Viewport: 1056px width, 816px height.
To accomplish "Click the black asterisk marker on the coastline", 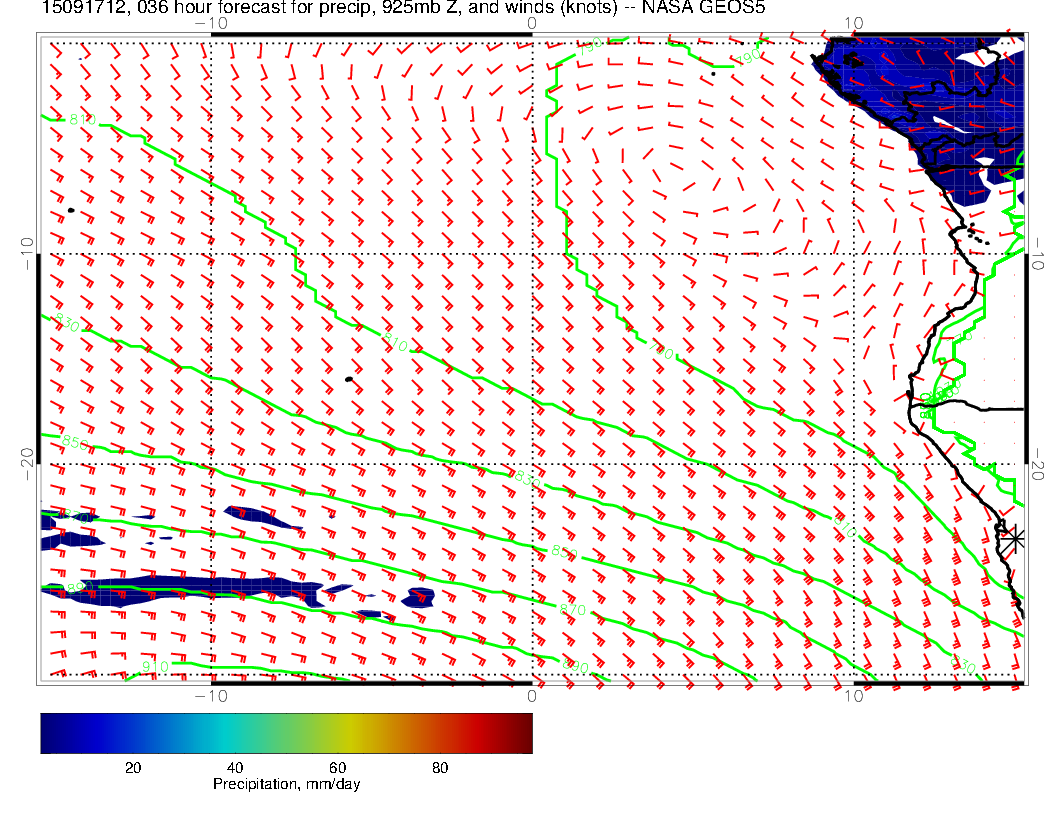I will pos(1014,538).
